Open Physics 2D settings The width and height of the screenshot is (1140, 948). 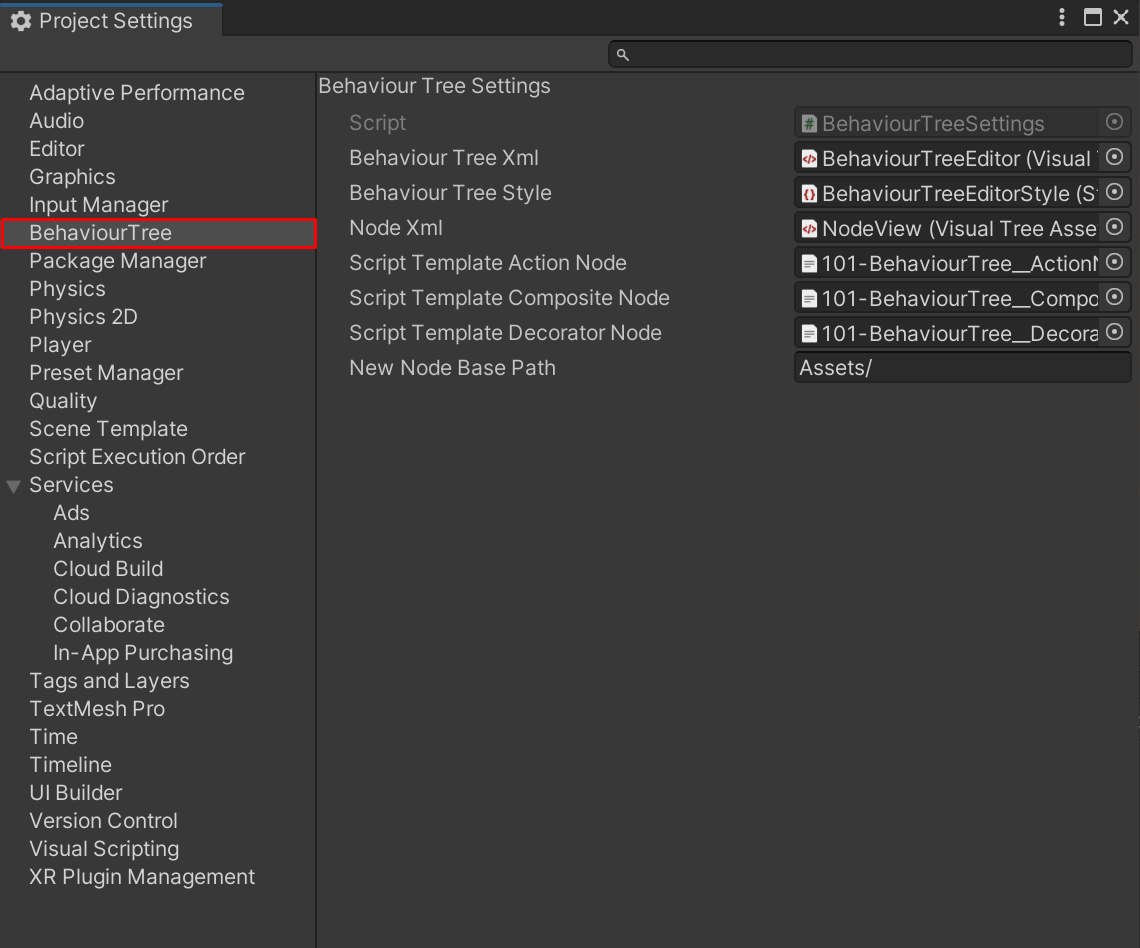pyautogui.click(x=83, y=317)
